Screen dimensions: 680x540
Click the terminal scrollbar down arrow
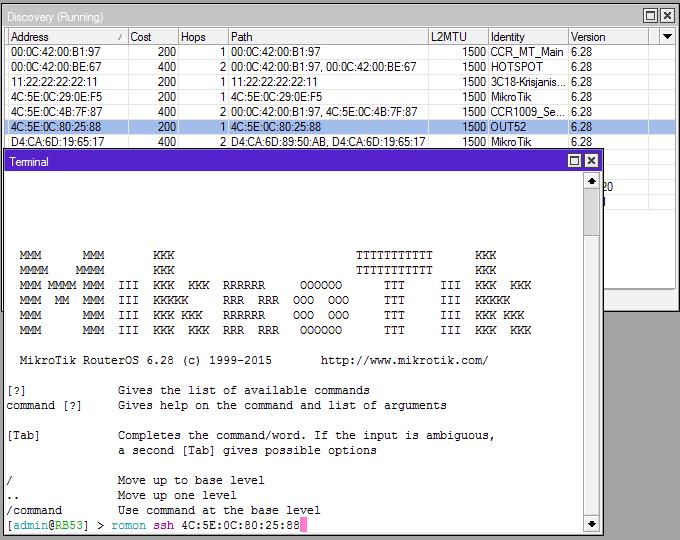[592, 524]
